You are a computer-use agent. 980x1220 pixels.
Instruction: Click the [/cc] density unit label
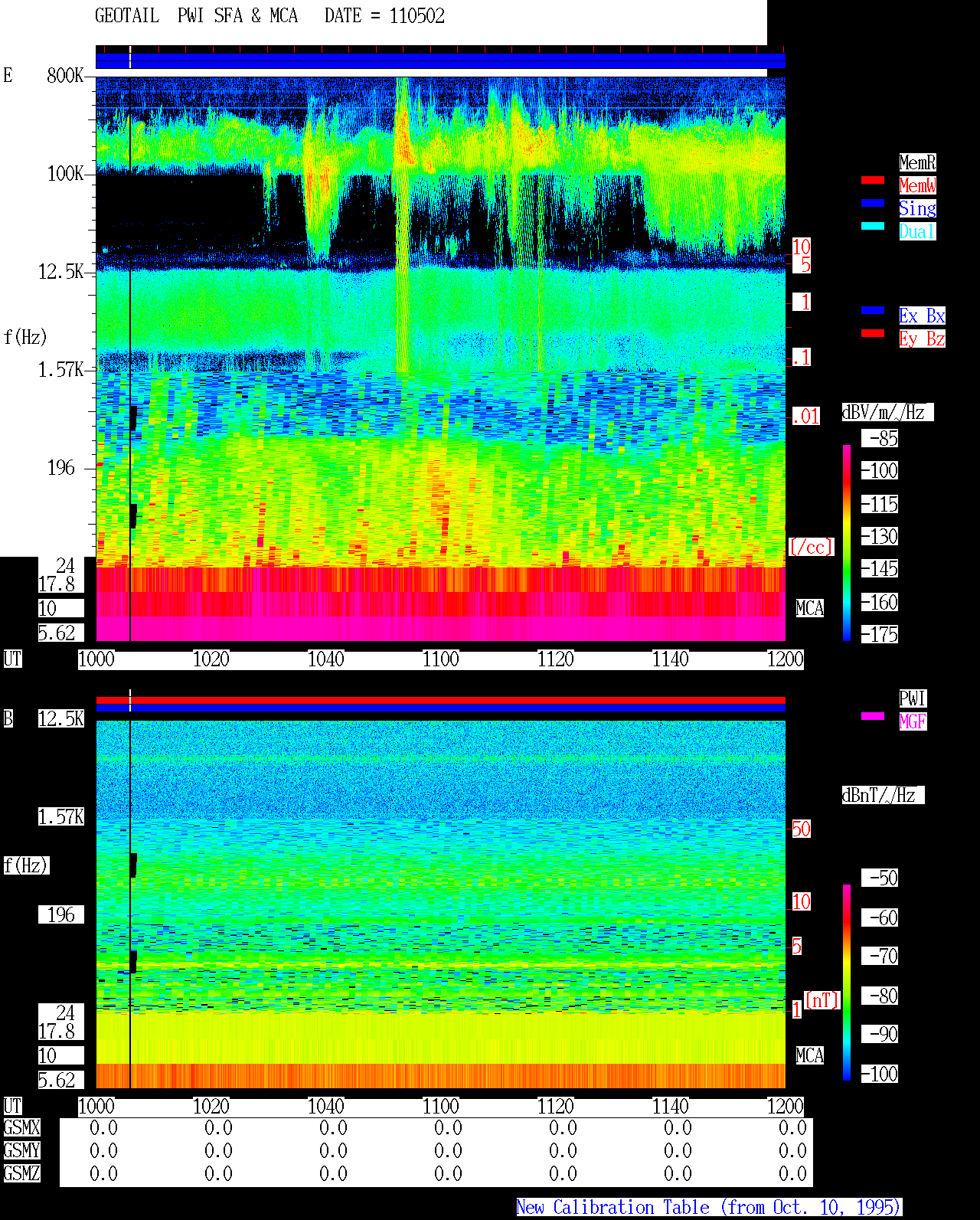(811, 547)
